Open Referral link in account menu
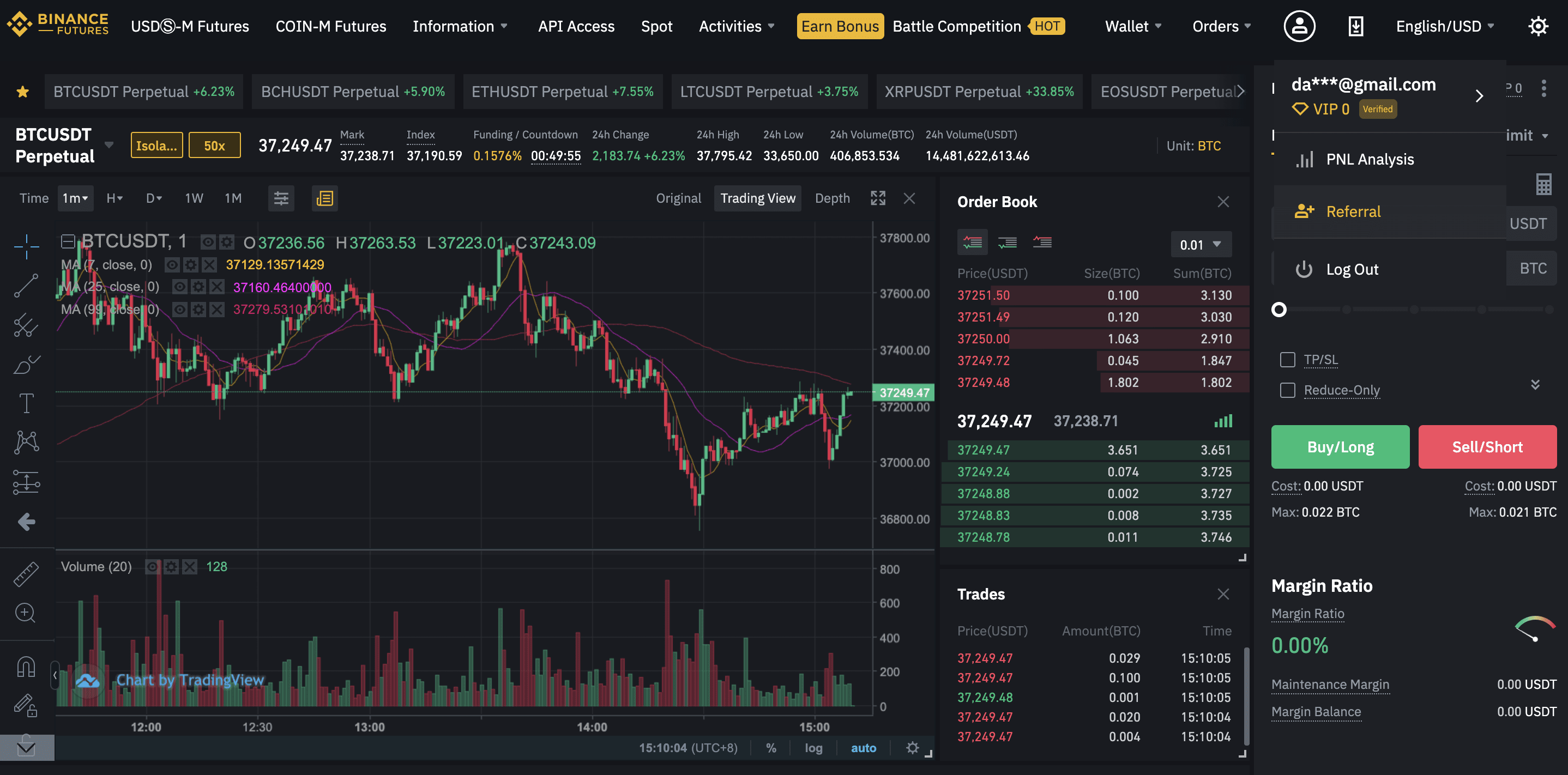This screenshot has width=1568, height=775. (x=1390, y=211)
